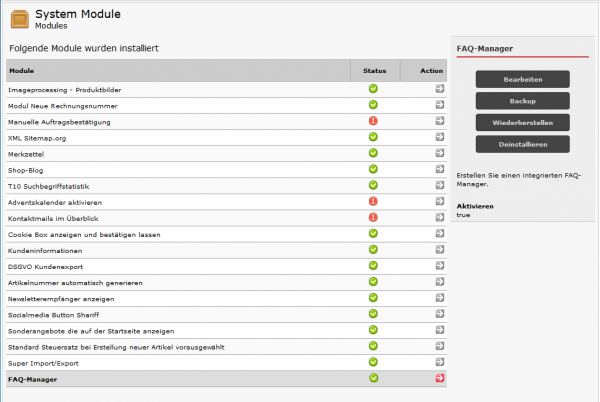Select the T10 Suchbegriffstatistik module row
Screen dimensions: 600x402
pos(175,185)
